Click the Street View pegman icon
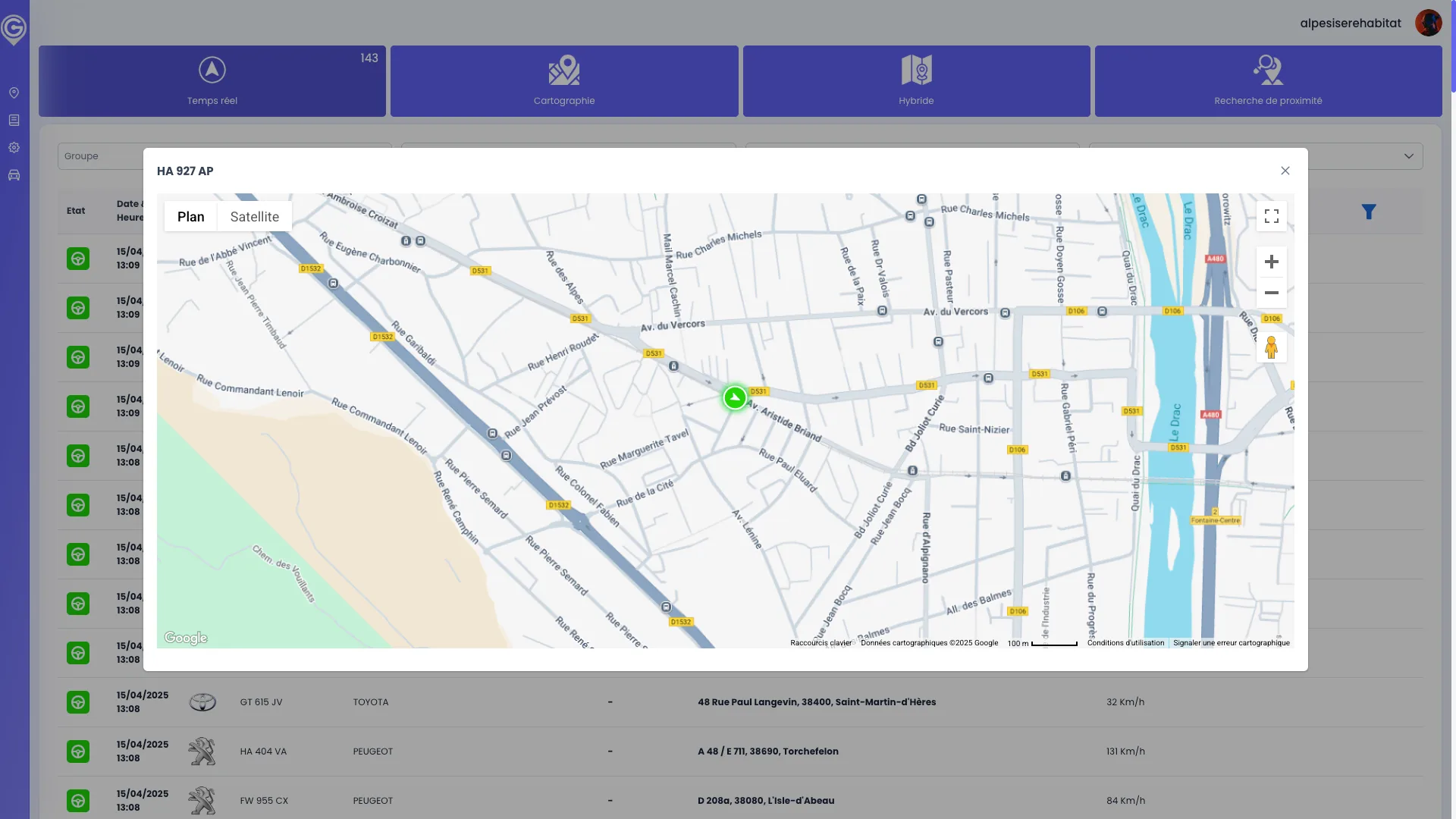 1272,347
